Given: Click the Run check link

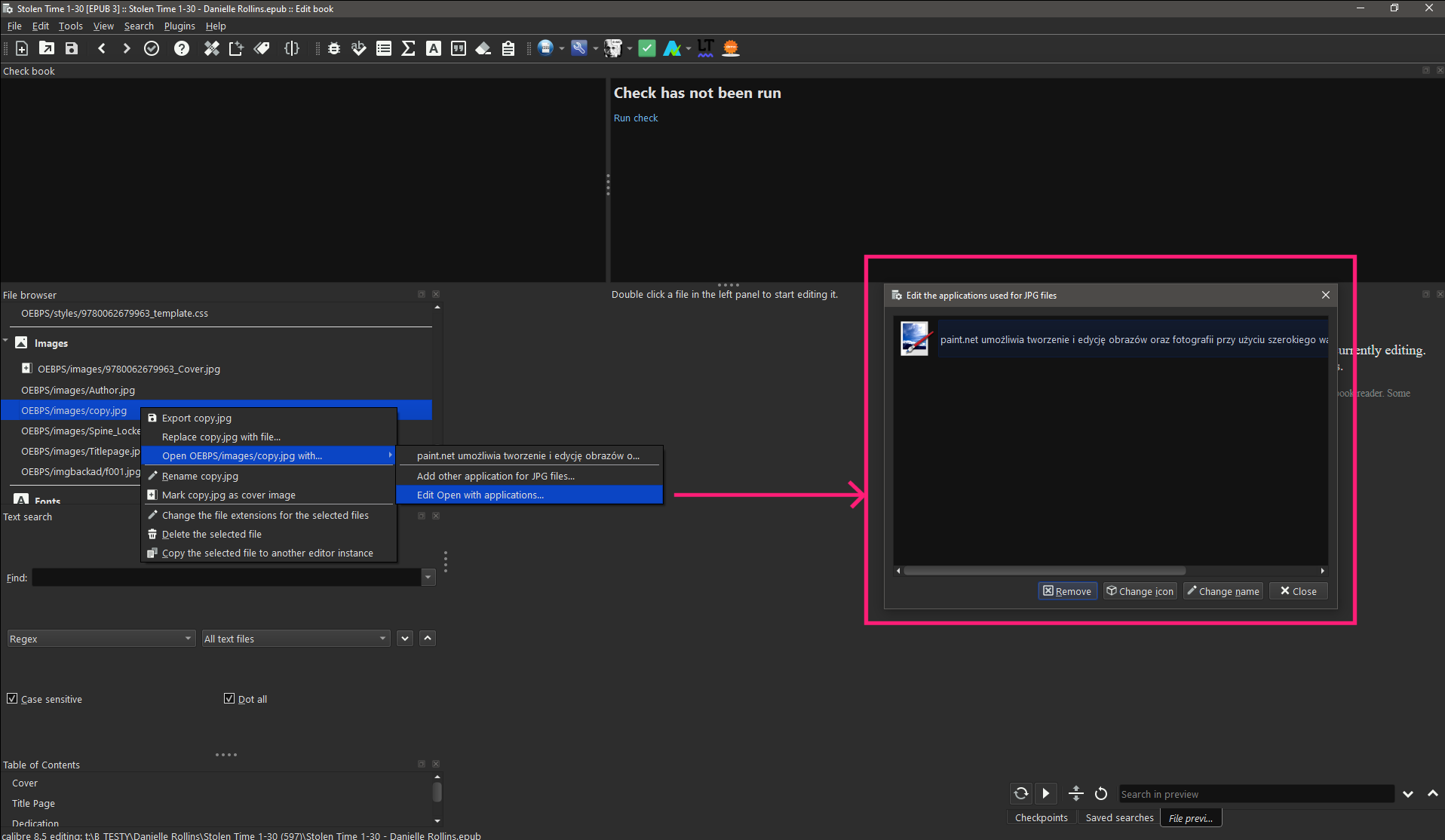Looking at the screenshot, I should [635, 118].
